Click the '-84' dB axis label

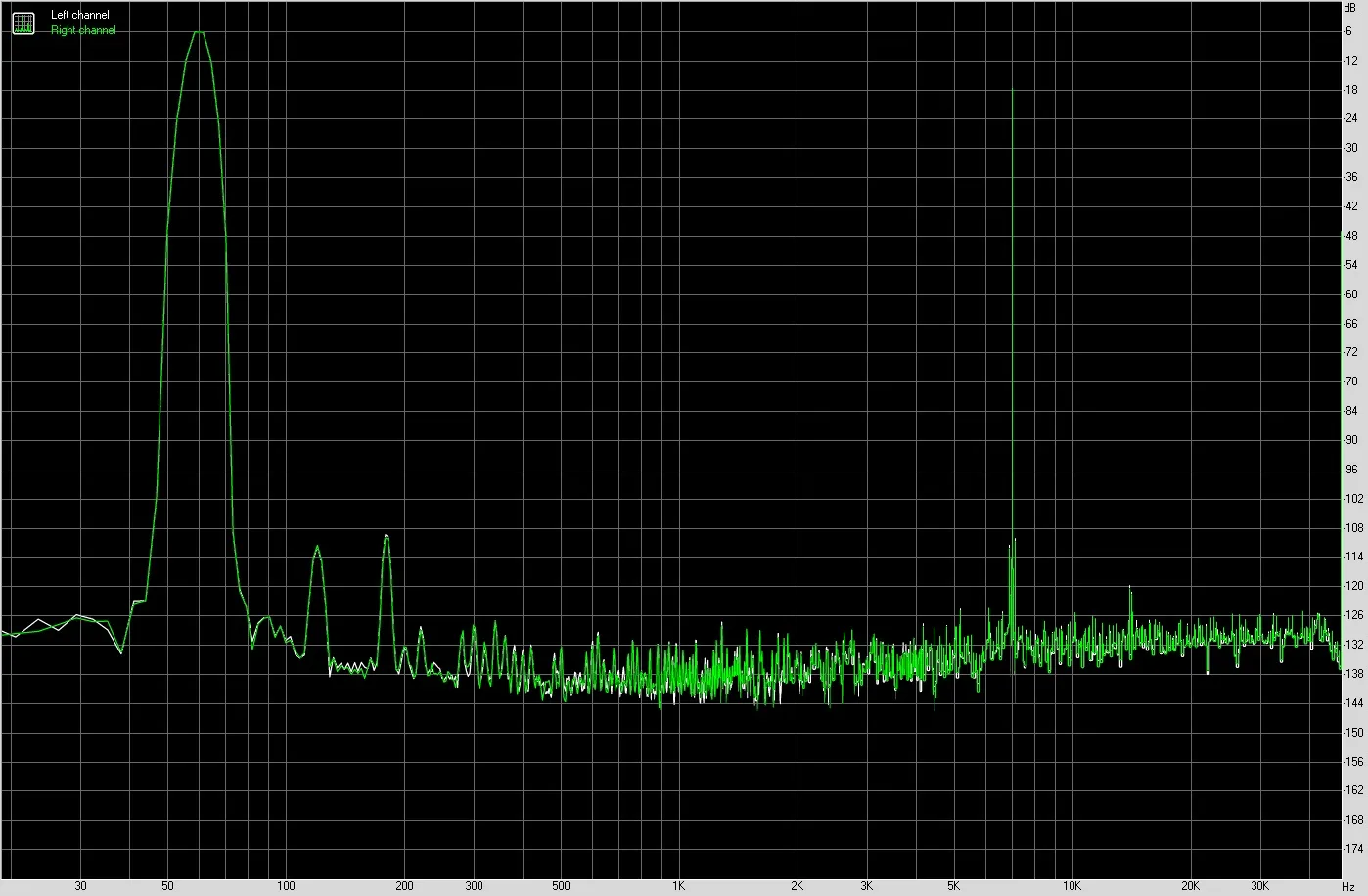[1351, 411]
